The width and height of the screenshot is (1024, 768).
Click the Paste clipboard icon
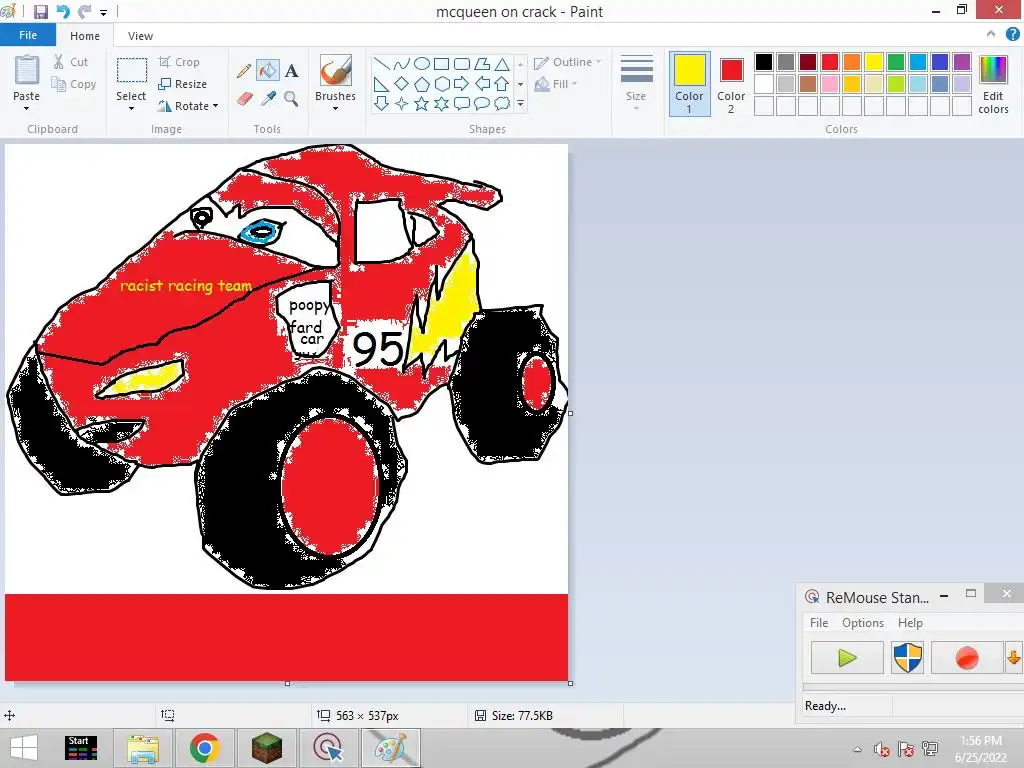pos(27,70)
